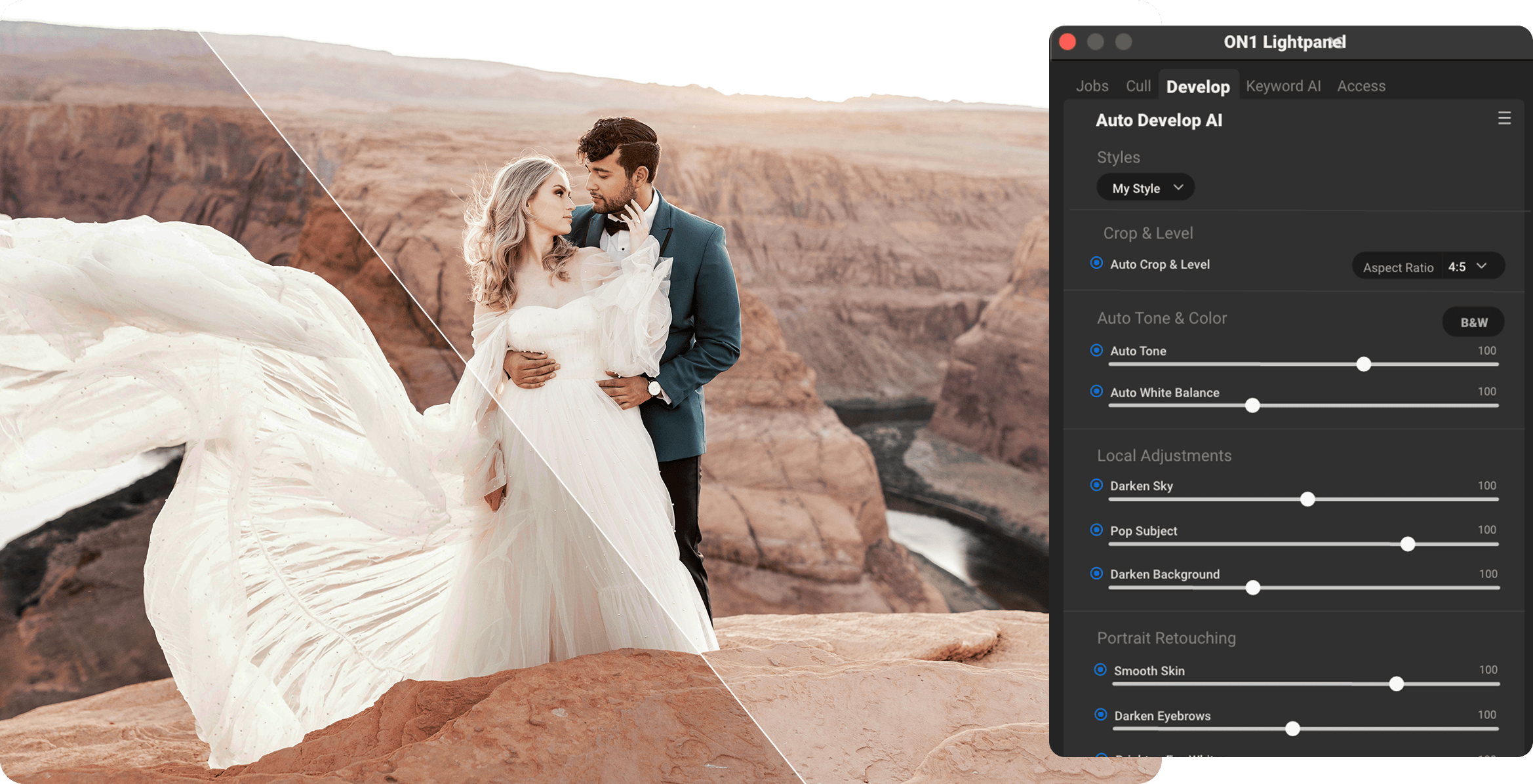Image resolution: width=1533 pixels, height=784 pixels.
Task: Toggle the Pop Subject adjustment circle
Action: (1096, 530)
